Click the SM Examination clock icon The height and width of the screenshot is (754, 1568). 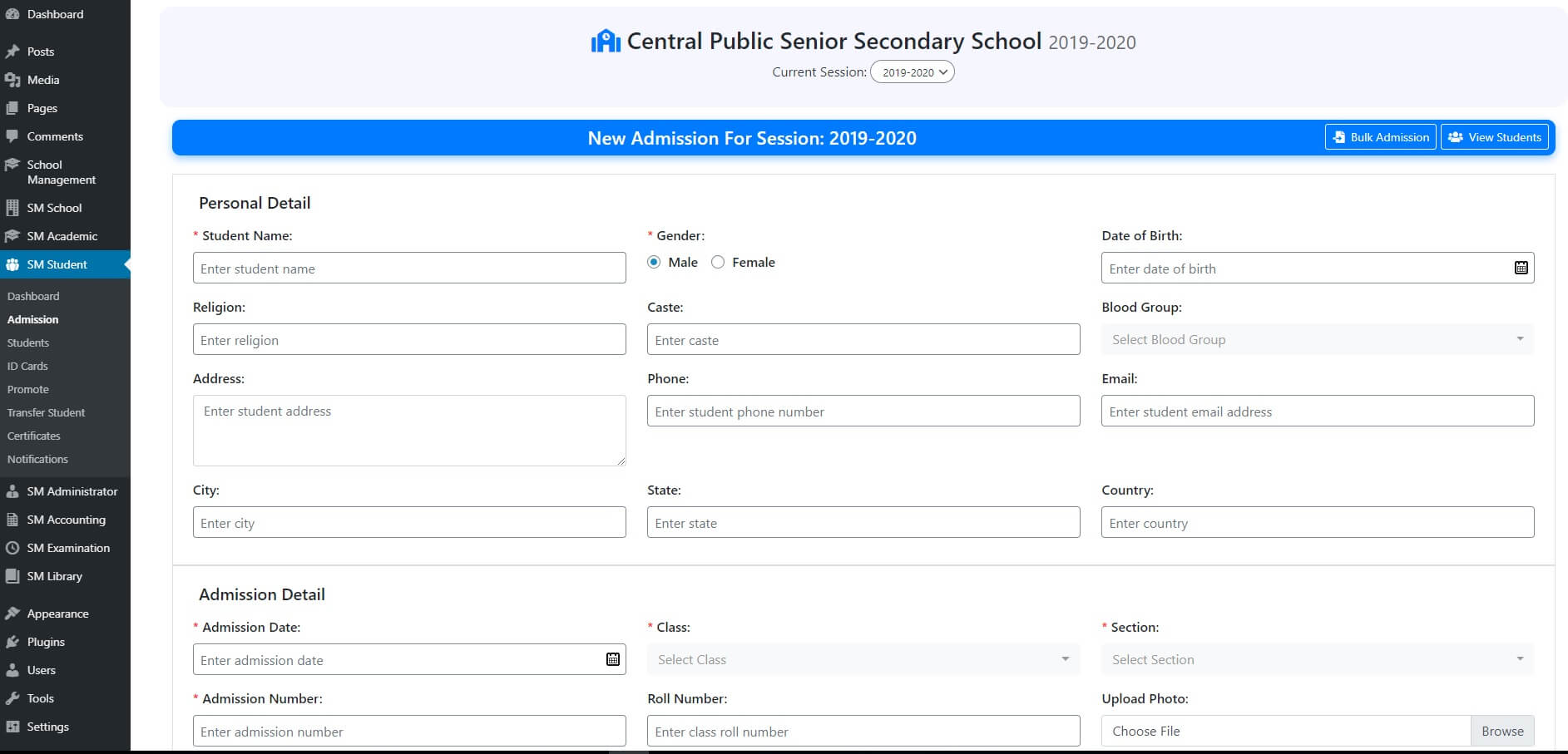point(12,548)
